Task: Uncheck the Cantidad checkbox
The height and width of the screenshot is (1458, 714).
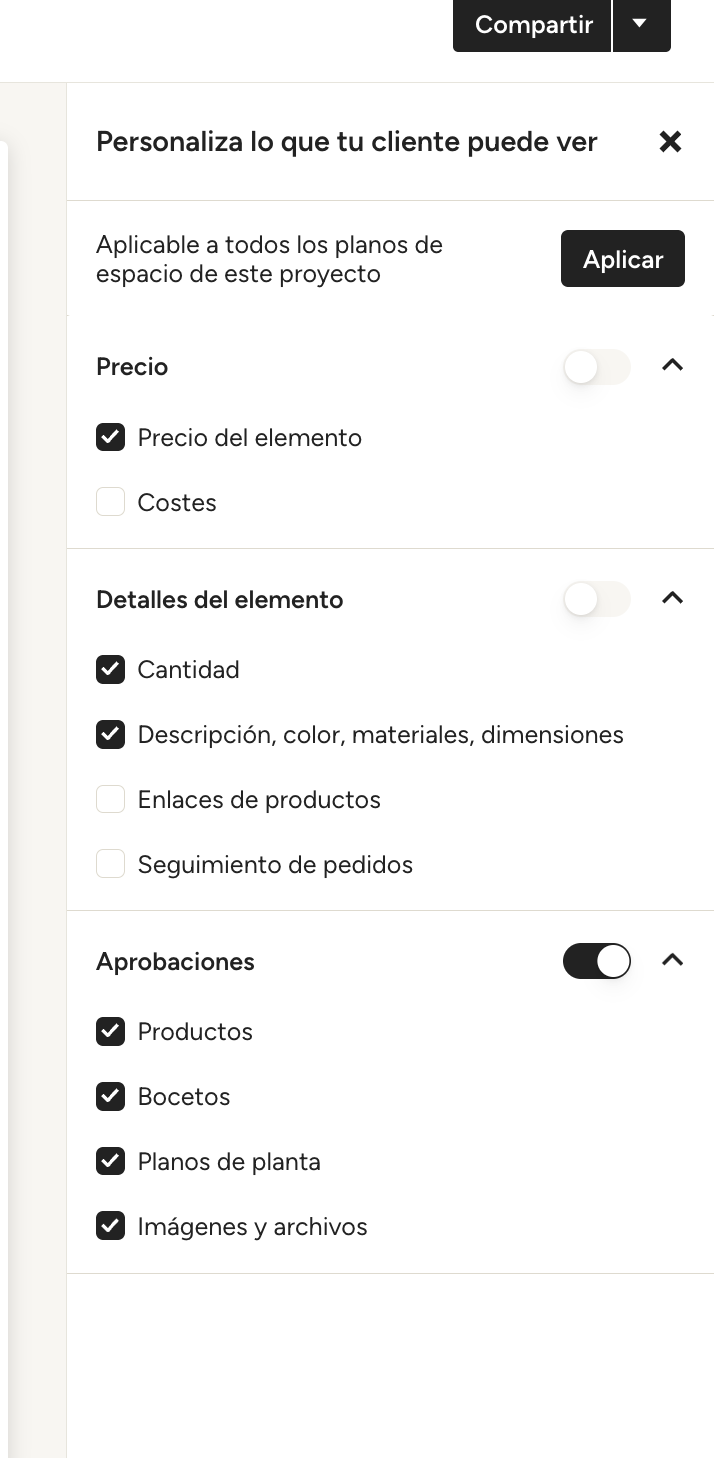Action: tap(111, 670)
